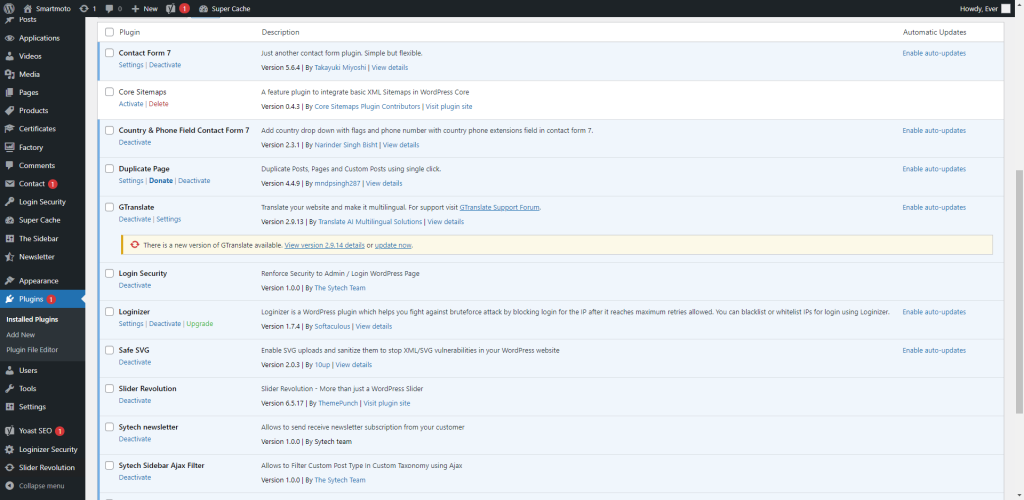Click the Media icon in sidebar
Image resolution: width=1024 pixels, height=500 pixels.
10,74
